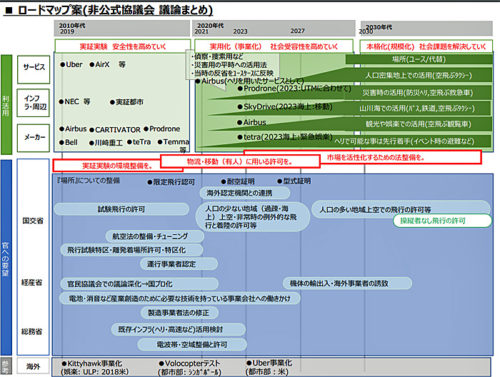Click the '川崎重工' maker entry
Image resolution: width=500 pixels, height=377 pixels.
coord(106,143)
